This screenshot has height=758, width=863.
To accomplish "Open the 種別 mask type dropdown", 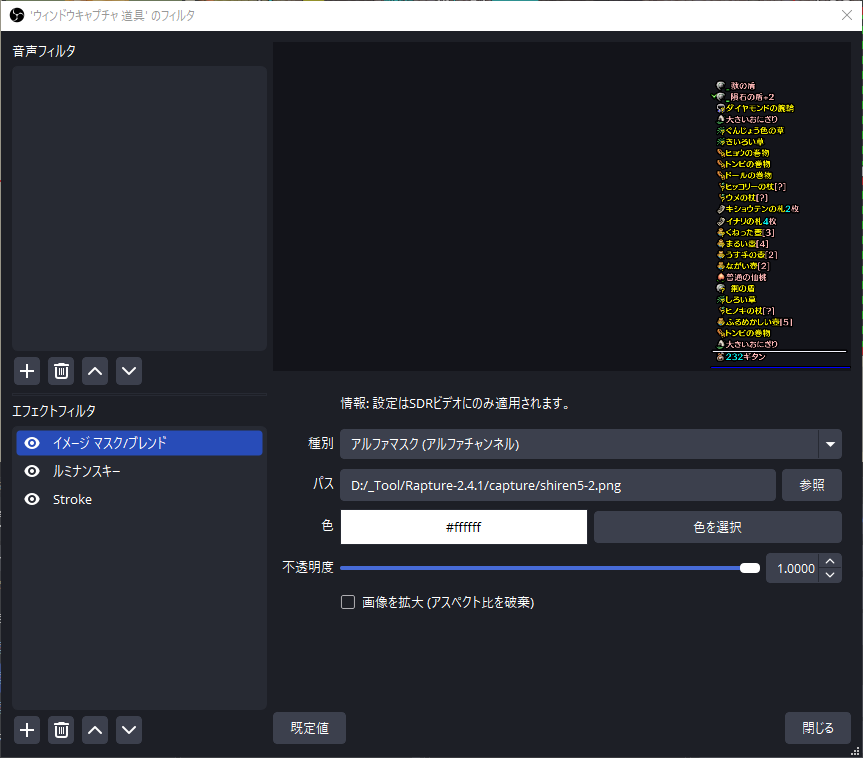I will point(829,444).
